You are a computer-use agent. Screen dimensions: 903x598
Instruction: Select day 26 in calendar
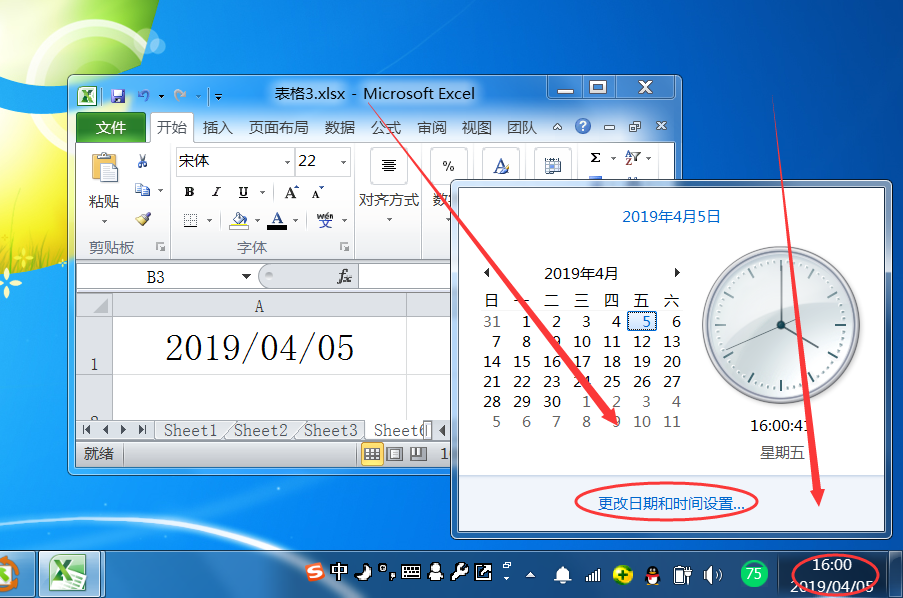(642, 381)
